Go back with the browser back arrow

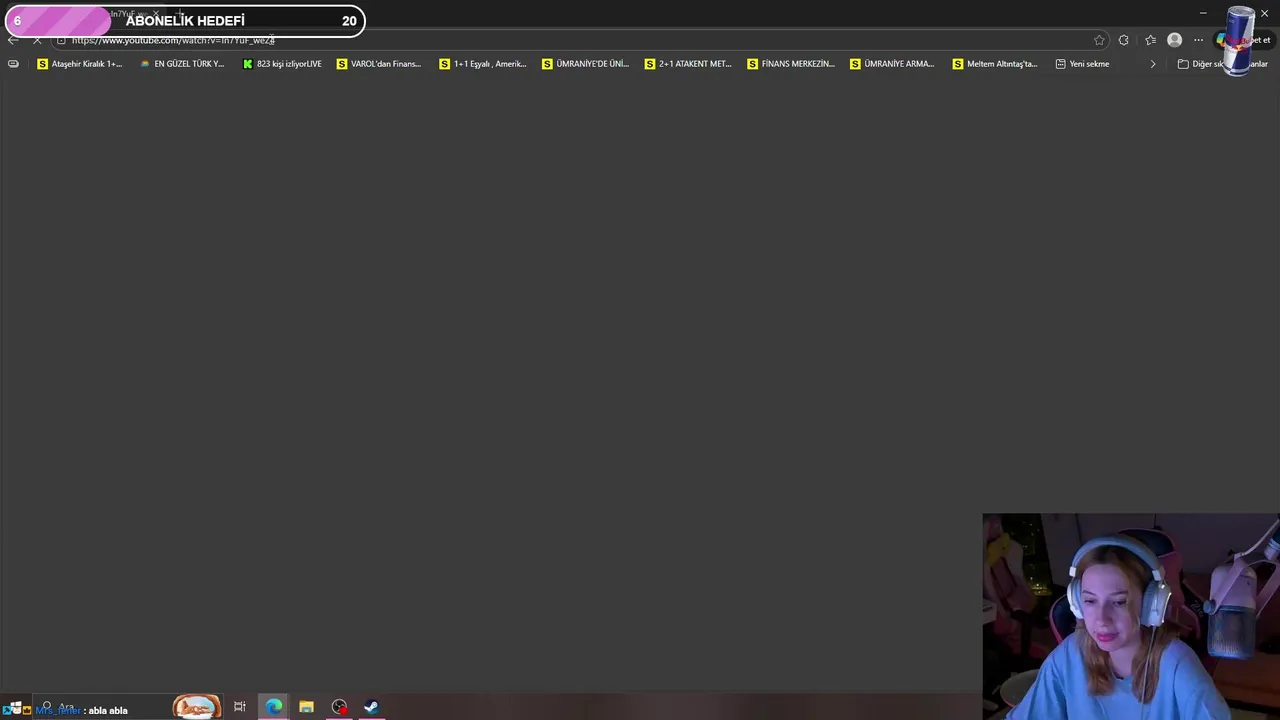point(12,40)
